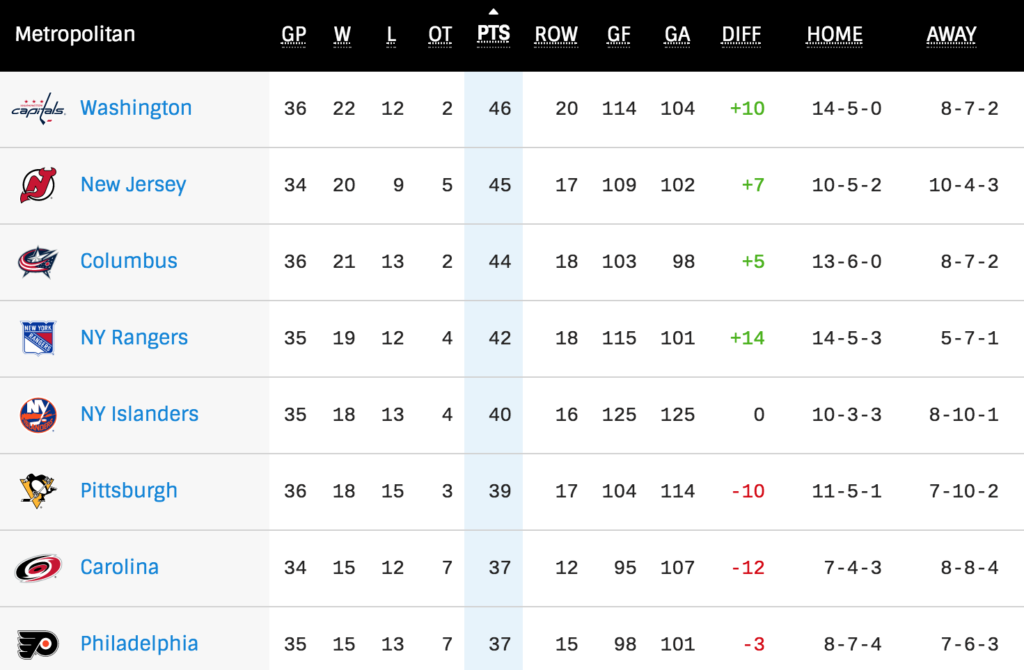Viewport: 1024px width, 670px height.
Task: Sort by AWAY record column
Action: pyautogui.click(x=951, y=34)
